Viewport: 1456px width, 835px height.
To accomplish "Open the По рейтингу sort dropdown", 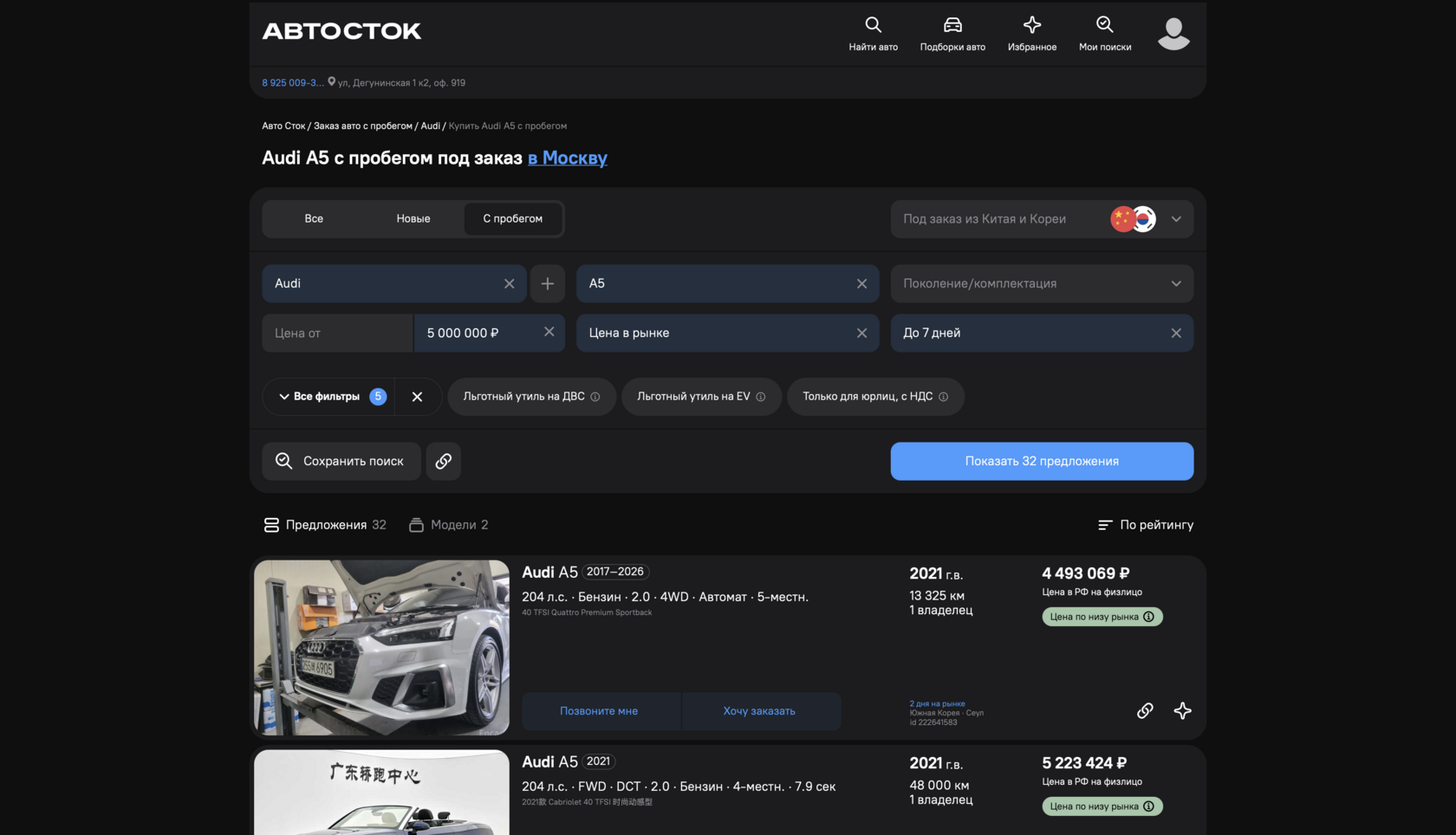I will click(1146, 525).
